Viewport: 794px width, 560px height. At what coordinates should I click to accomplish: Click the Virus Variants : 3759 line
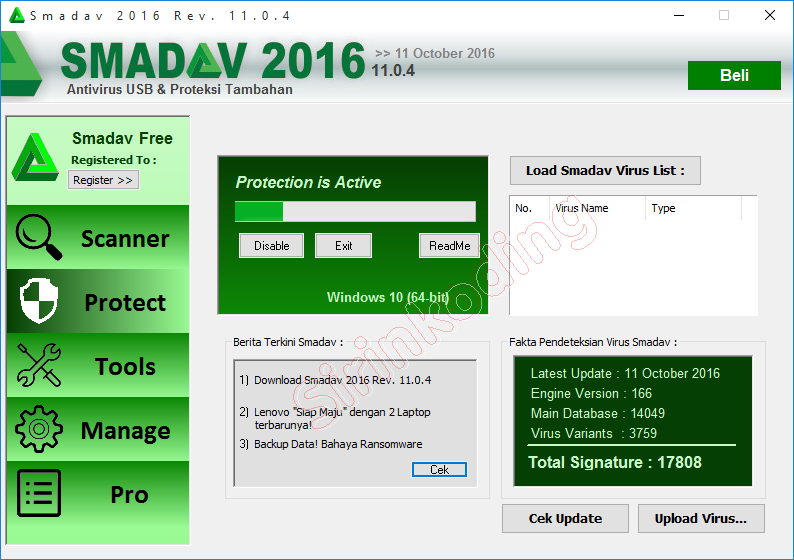(593, 433)
